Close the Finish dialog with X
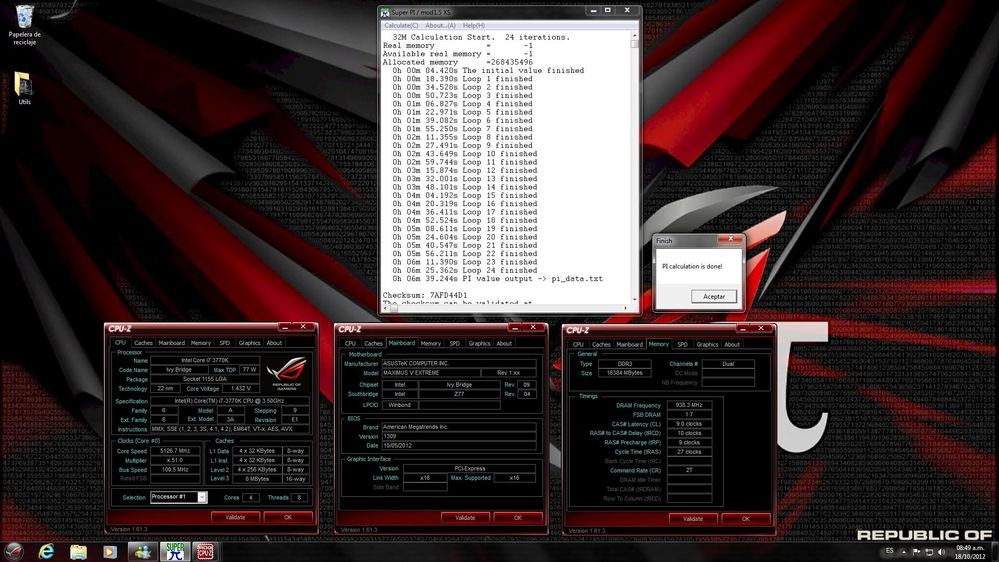The image size is (999, 562). 730,240
